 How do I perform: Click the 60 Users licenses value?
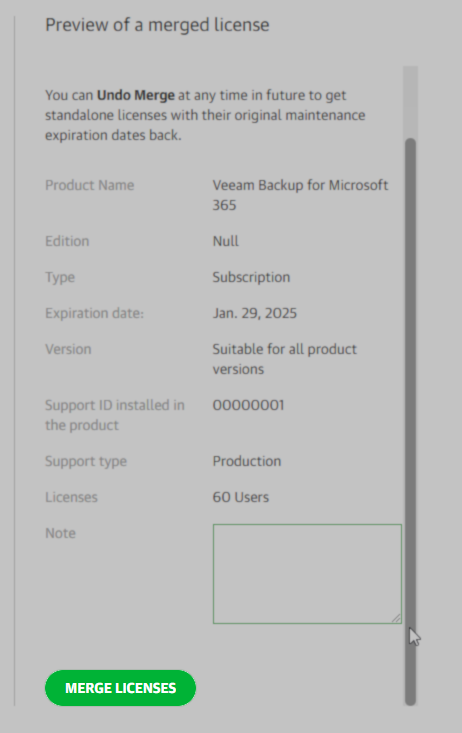click(240, 497)
